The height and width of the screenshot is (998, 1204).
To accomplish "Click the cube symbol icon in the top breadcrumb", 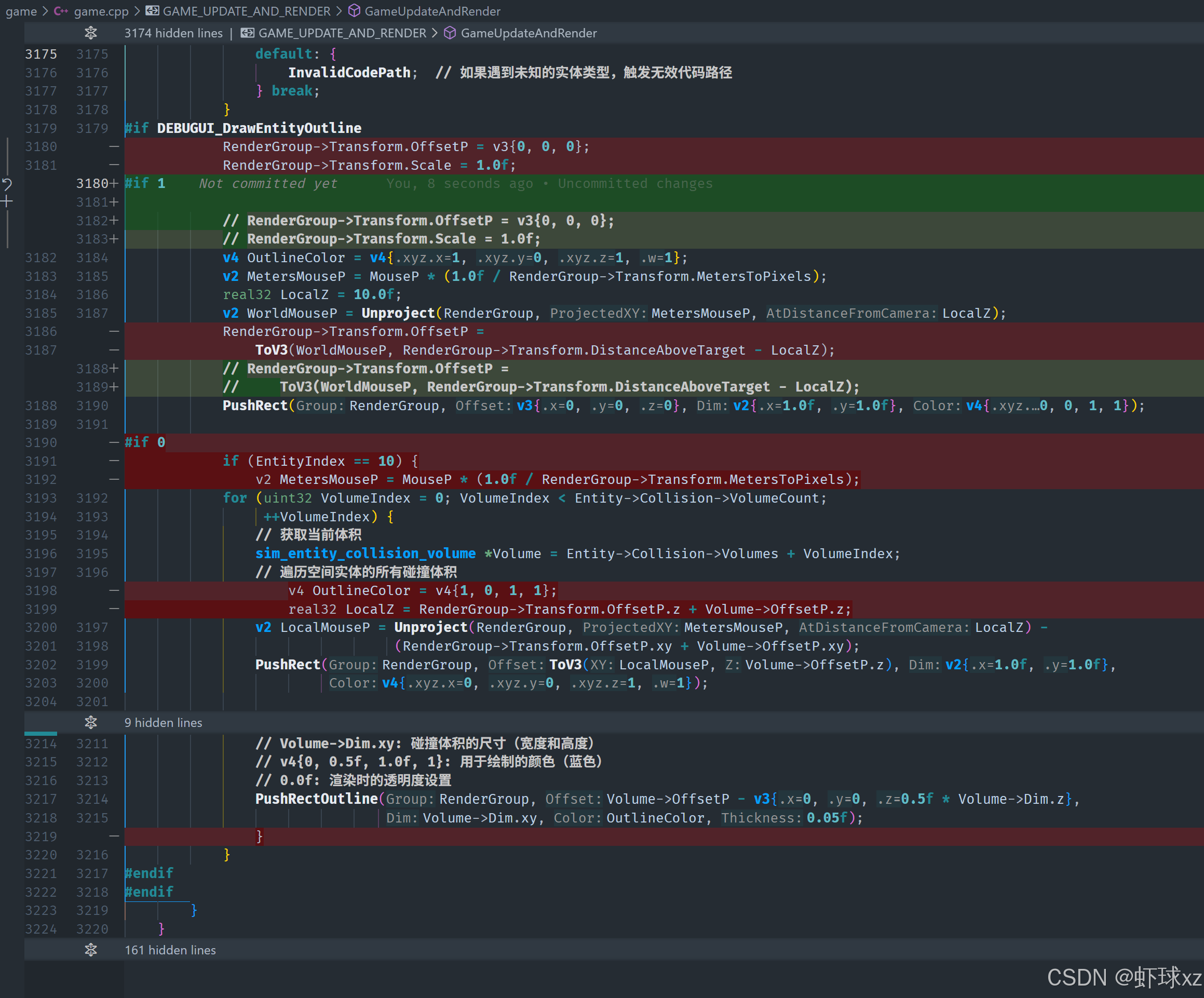I will point(354,11).
